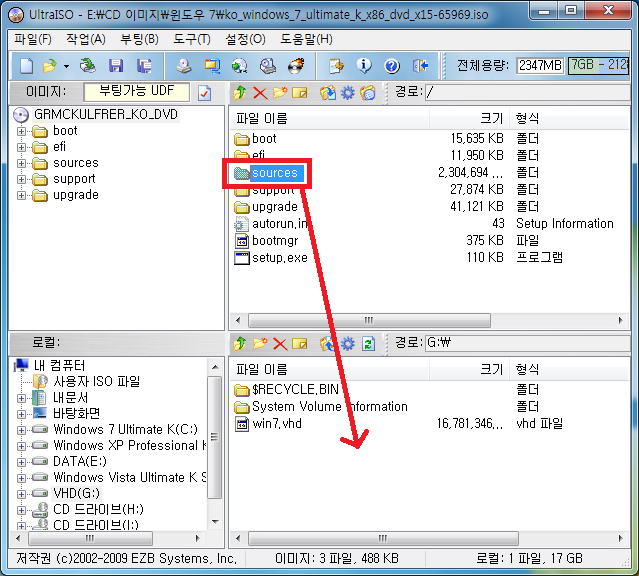
Task: Click gear properties icon in local pane
Action: coord(348,344)
